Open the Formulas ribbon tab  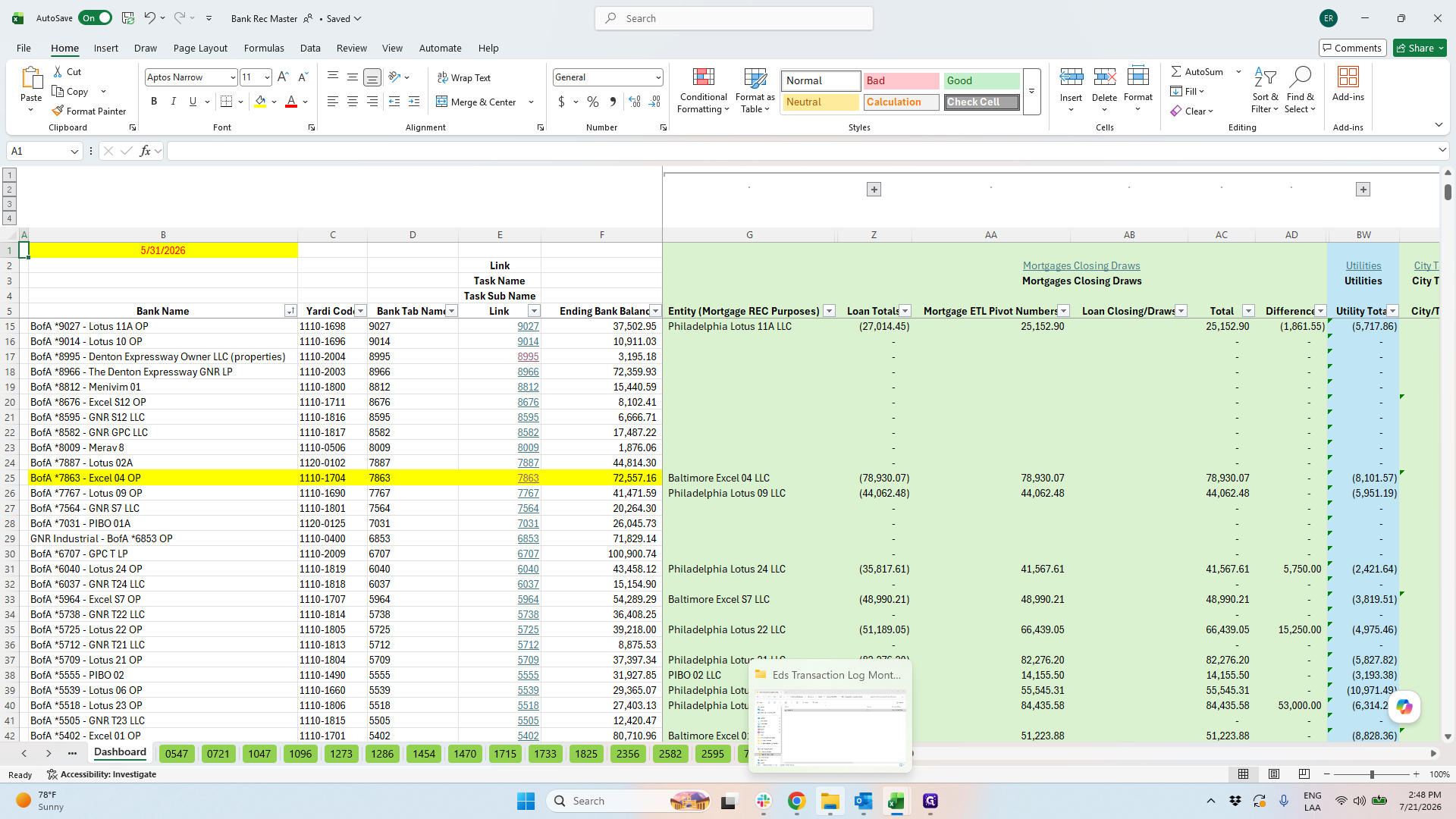(264, 48)
